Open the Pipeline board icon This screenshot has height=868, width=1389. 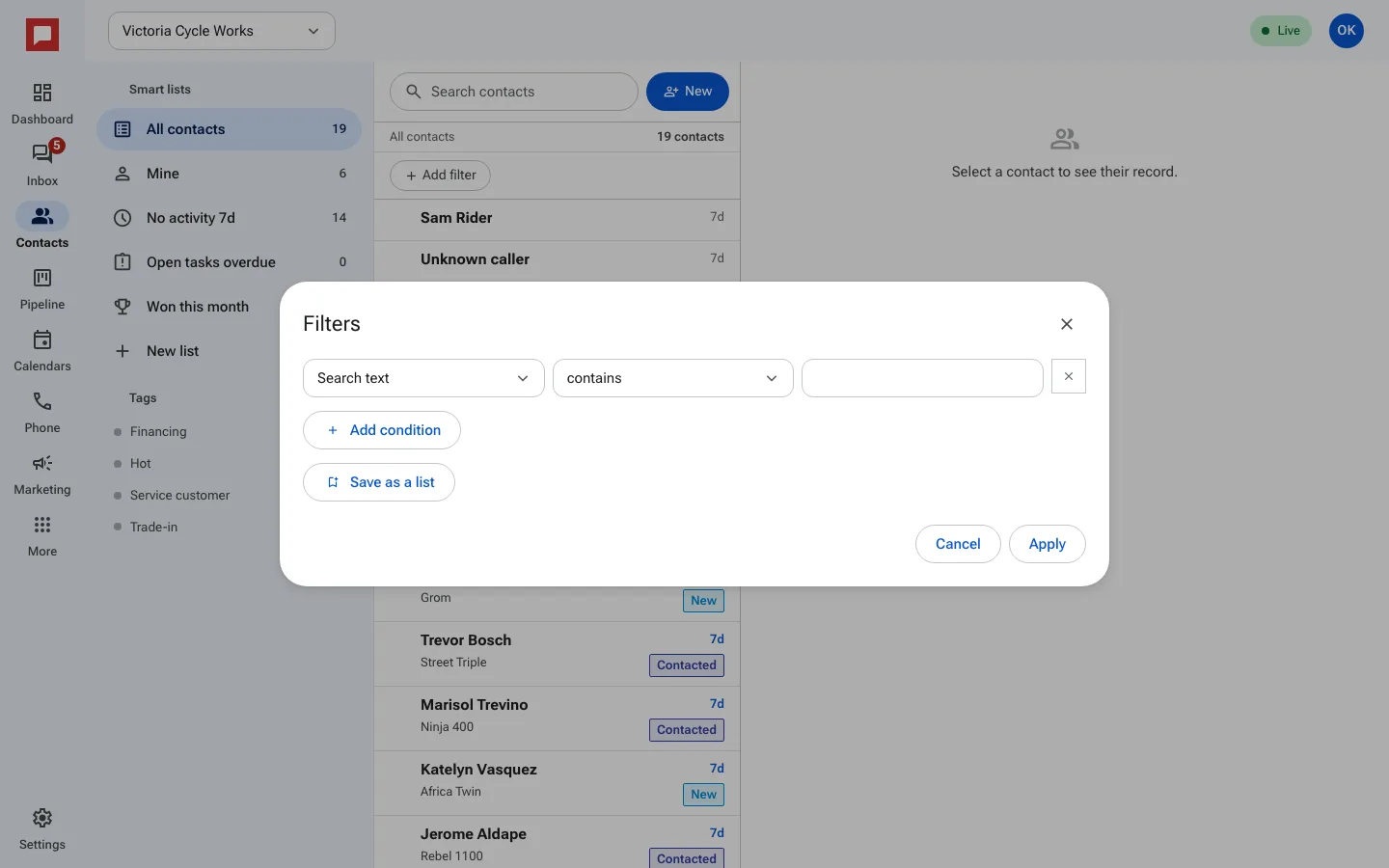42,278
